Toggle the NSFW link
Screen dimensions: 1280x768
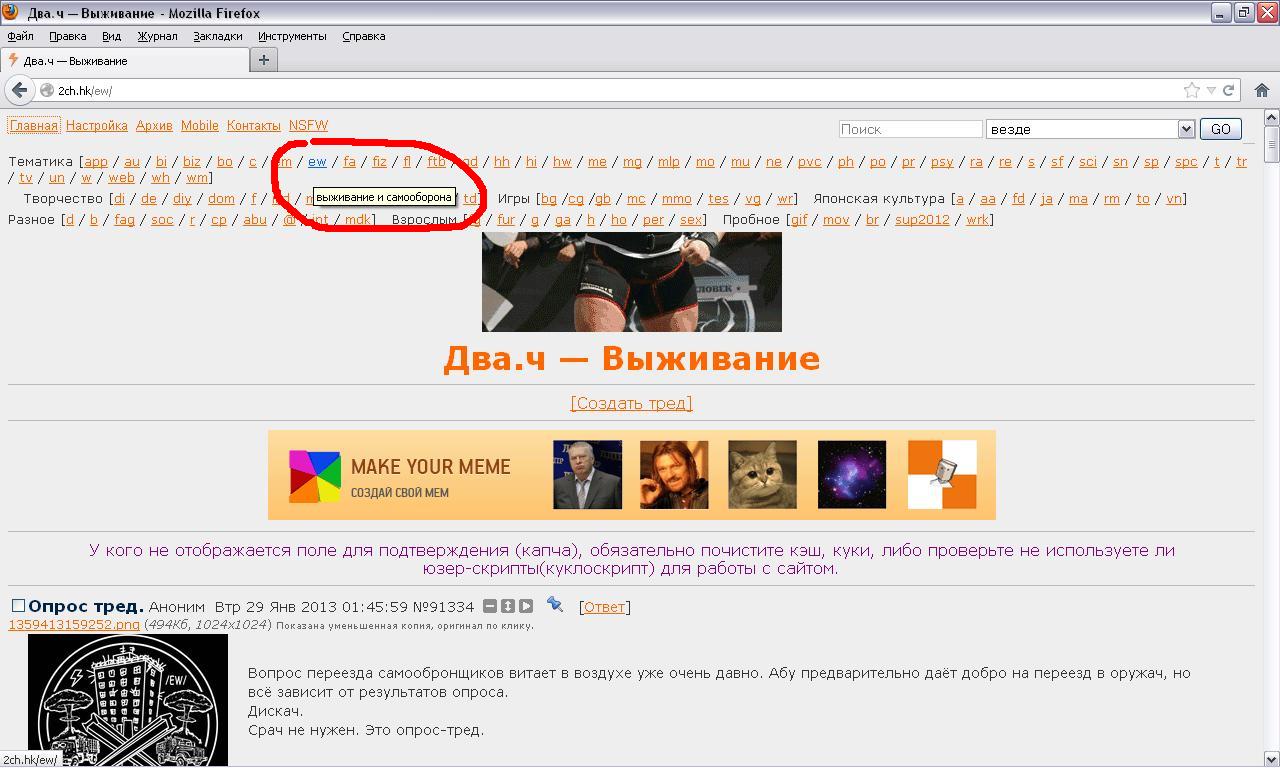pos(308,126)
